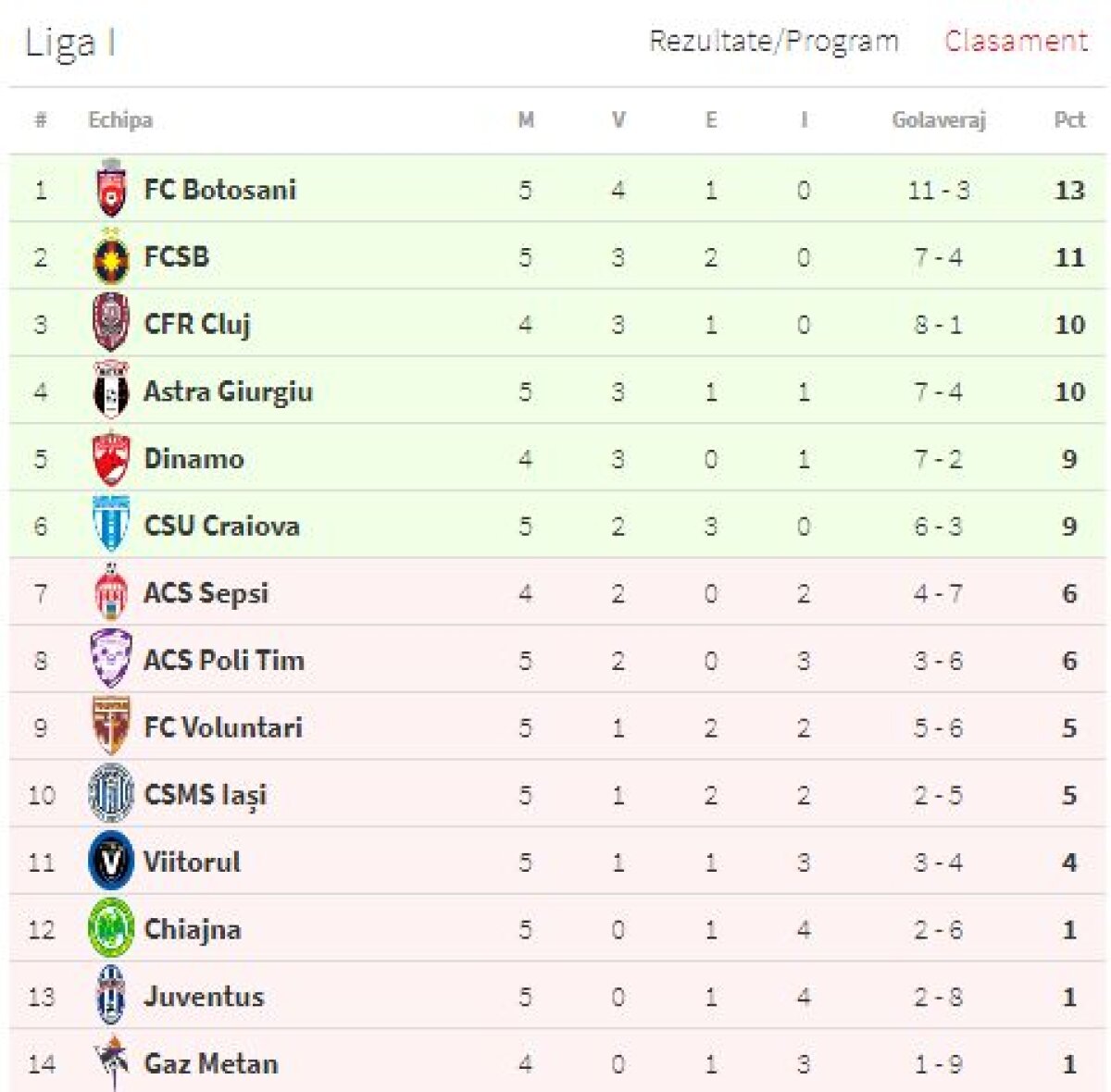Open the CSMS Iași team link
This screenshot has height=1092, width=1111.
[206, 795]
